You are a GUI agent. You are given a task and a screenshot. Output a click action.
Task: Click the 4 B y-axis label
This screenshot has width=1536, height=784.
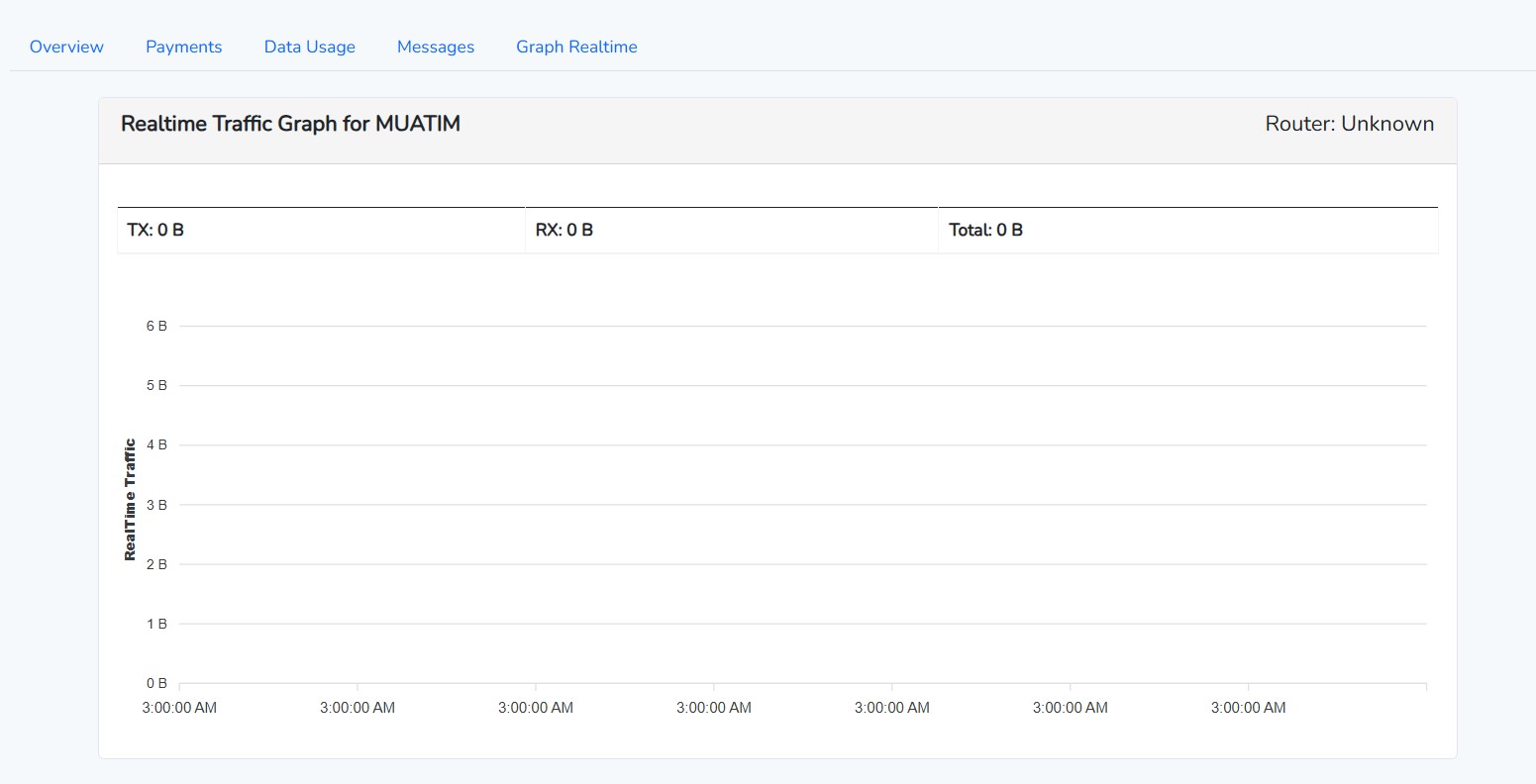(156, 444)
